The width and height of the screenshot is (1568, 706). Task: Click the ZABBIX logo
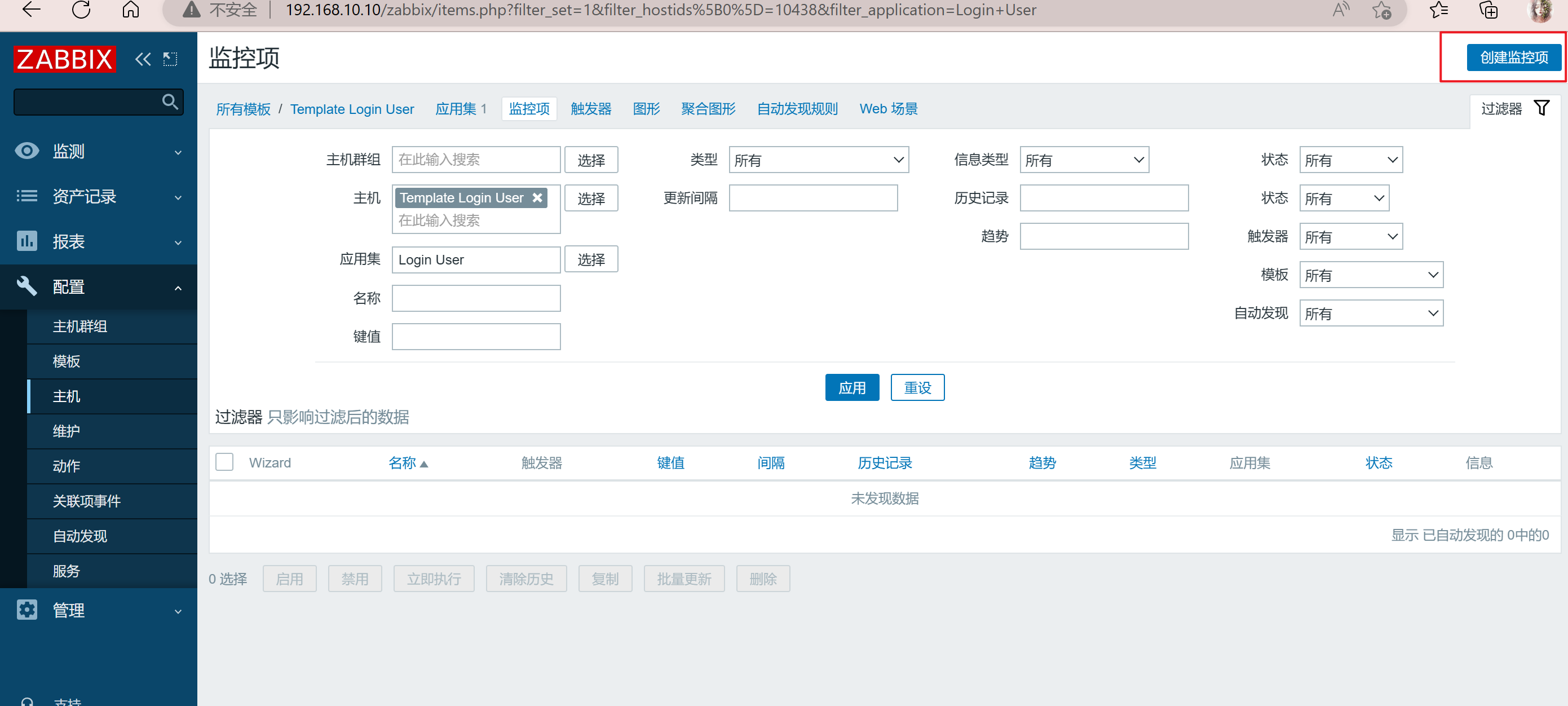64,59
